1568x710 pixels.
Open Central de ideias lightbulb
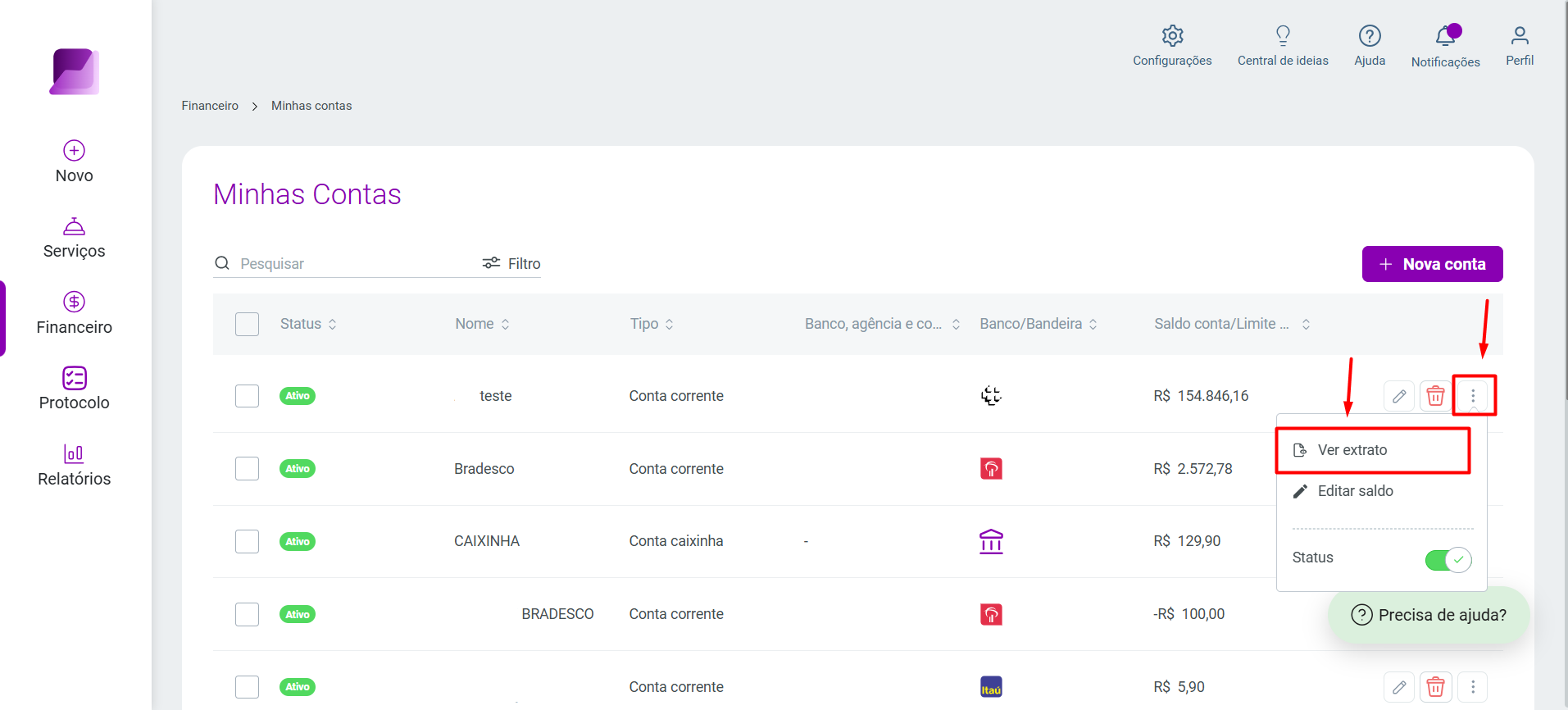(x=1284, y=35)
